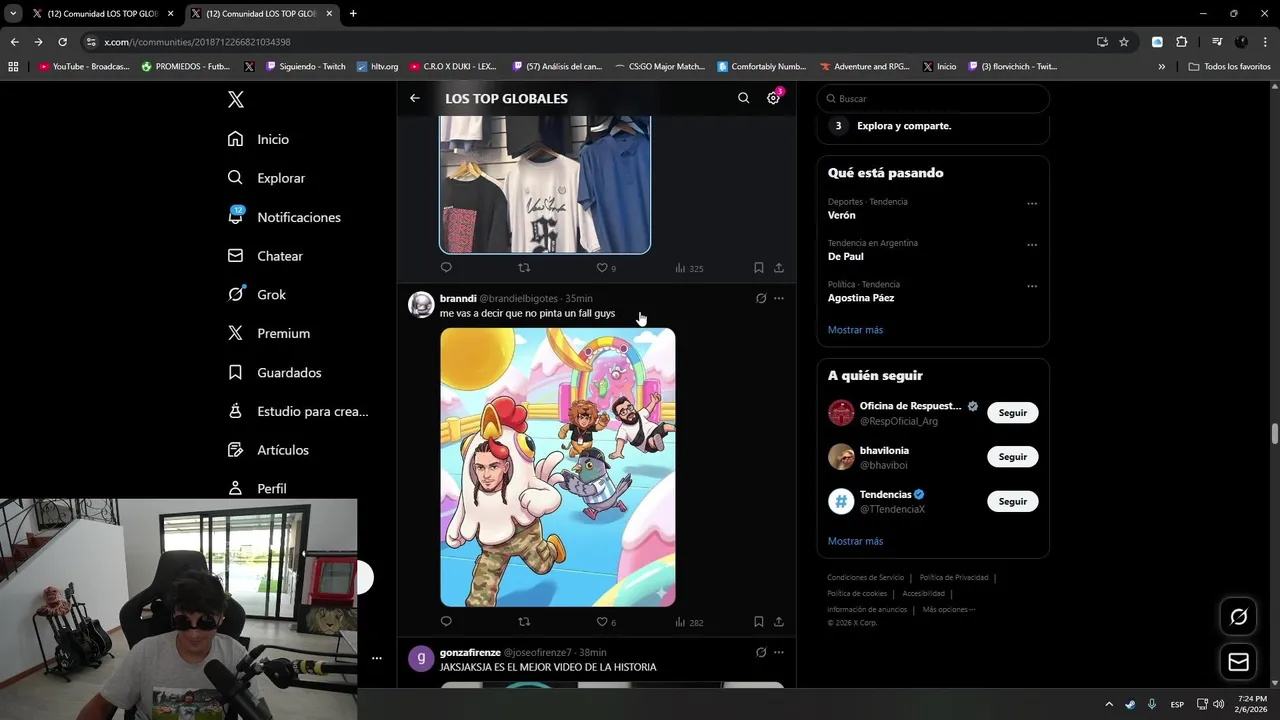View analytics of brandi's post showing 282
This screenshot has width=1280, height=720.
pyautogui.click(x=689, y=622)
